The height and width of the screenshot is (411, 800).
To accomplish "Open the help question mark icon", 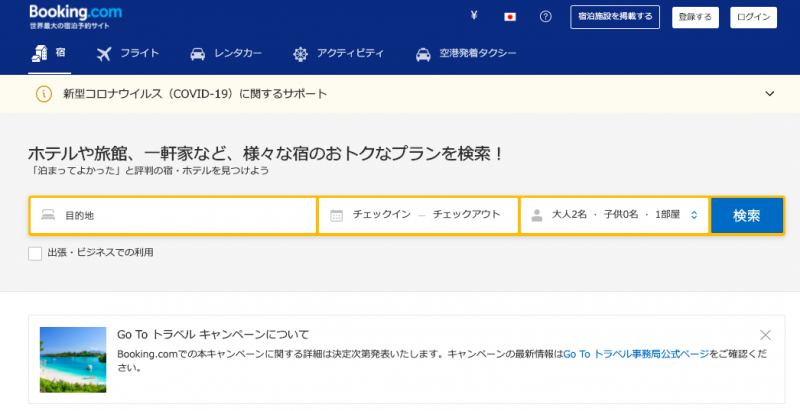I will 545,17.
